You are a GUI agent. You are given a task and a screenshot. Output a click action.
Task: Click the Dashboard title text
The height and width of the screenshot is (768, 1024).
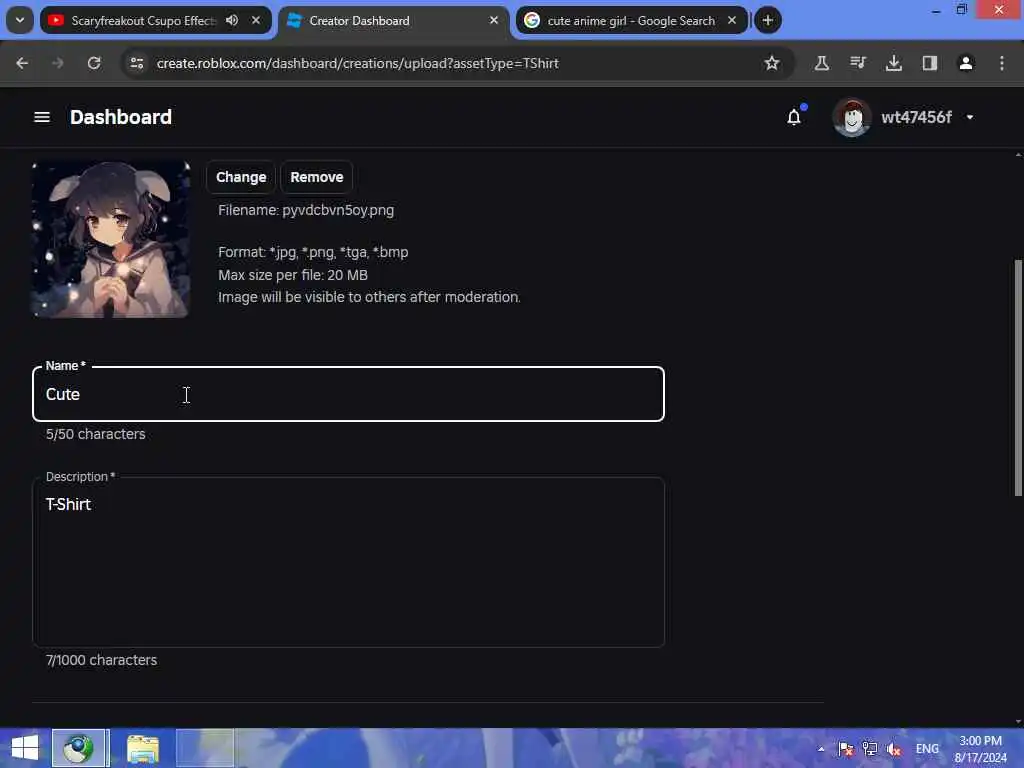pyautogui.click(x=121, y=117)
